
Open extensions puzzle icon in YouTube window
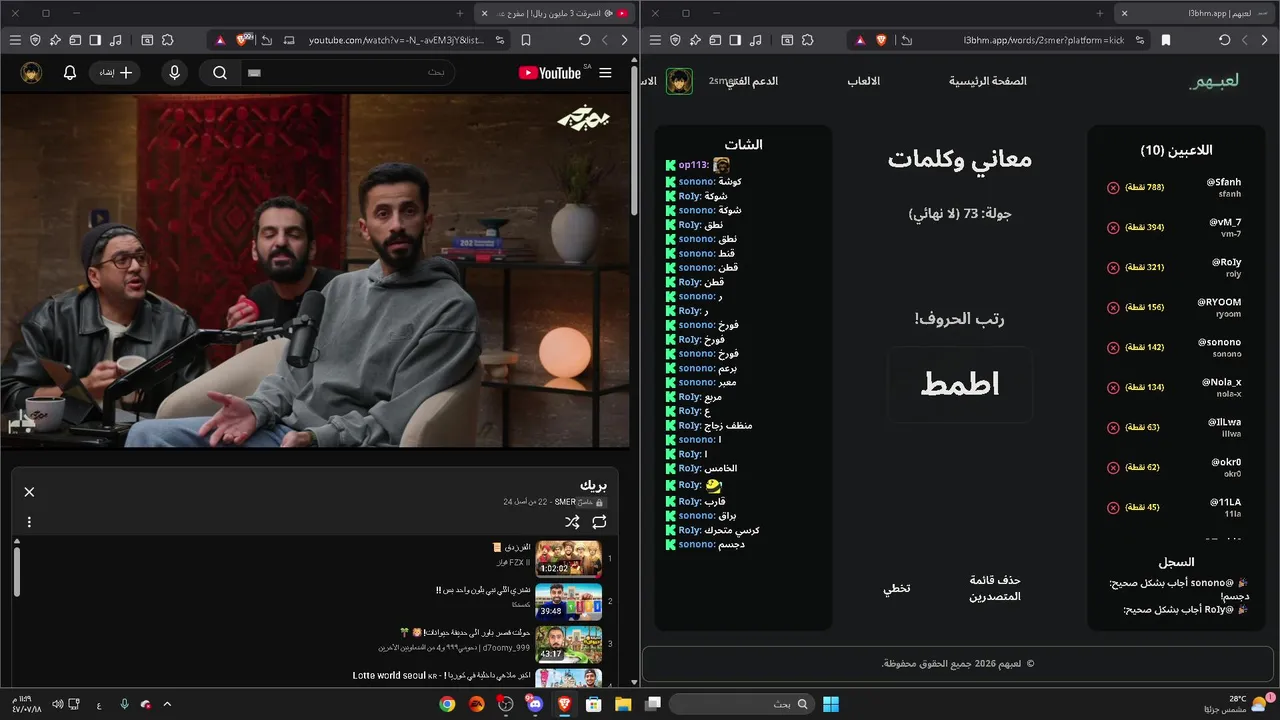167,40
